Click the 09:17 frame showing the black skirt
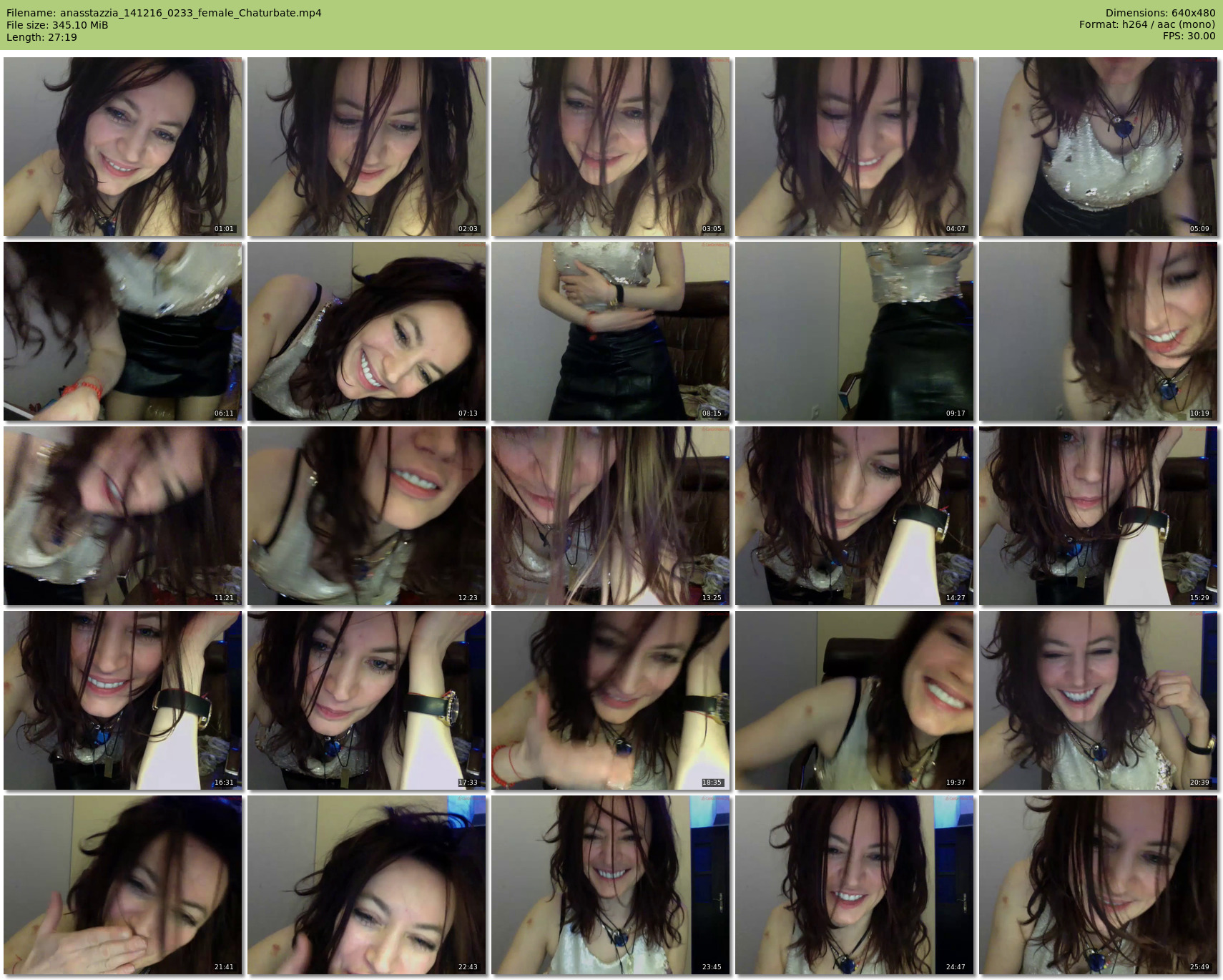 854,331
